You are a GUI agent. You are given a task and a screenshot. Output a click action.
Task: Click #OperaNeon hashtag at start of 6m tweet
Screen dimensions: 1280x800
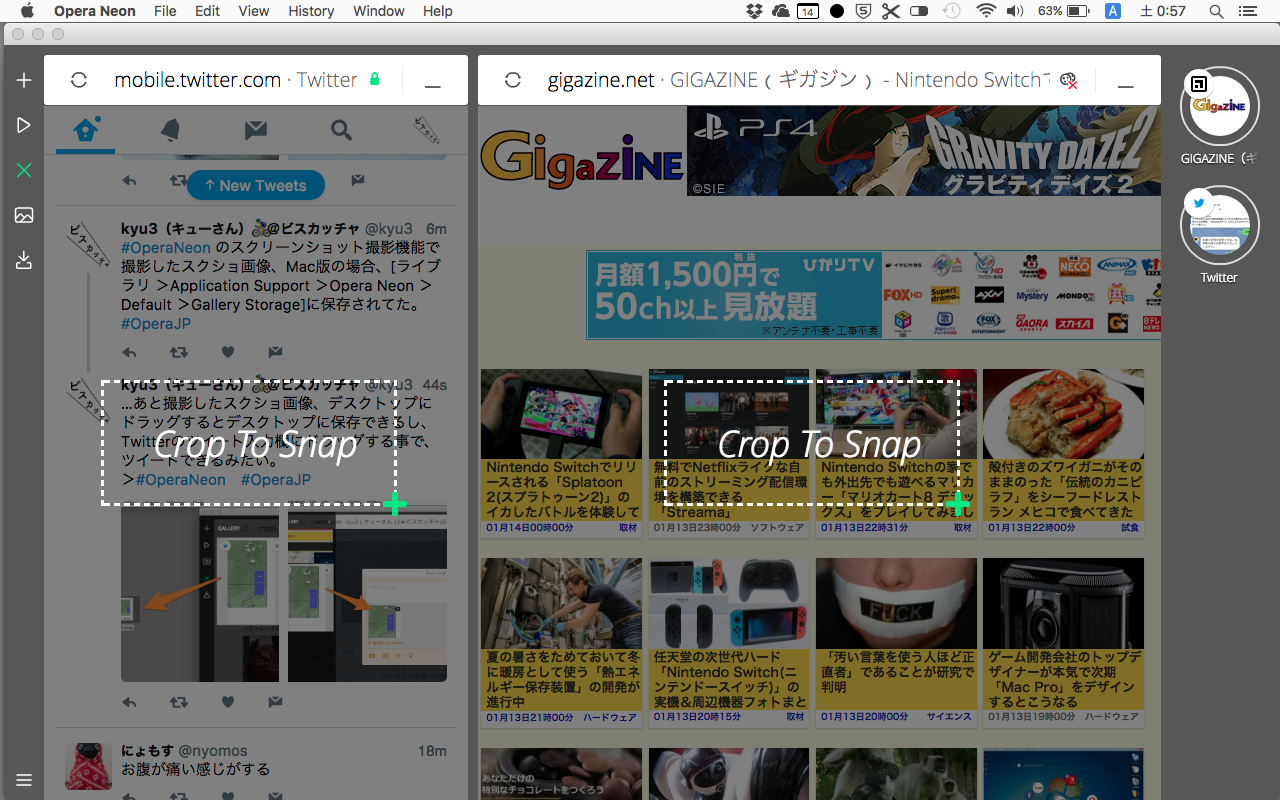coord(166,247)
